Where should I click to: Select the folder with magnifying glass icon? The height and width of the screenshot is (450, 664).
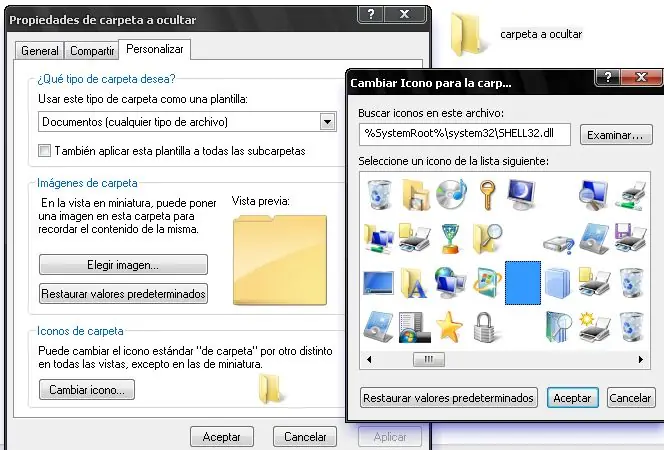487,239
